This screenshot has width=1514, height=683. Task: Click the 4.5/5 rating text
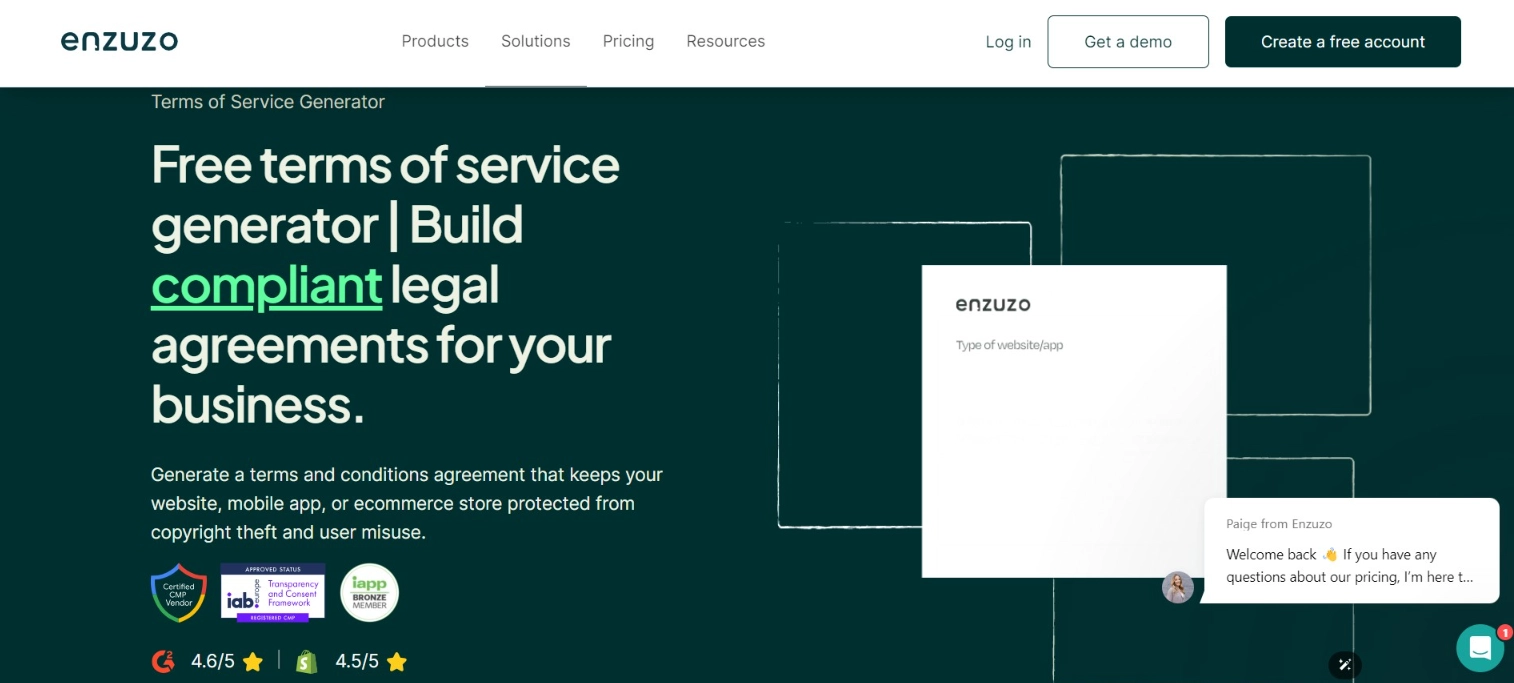click(357, 661)
